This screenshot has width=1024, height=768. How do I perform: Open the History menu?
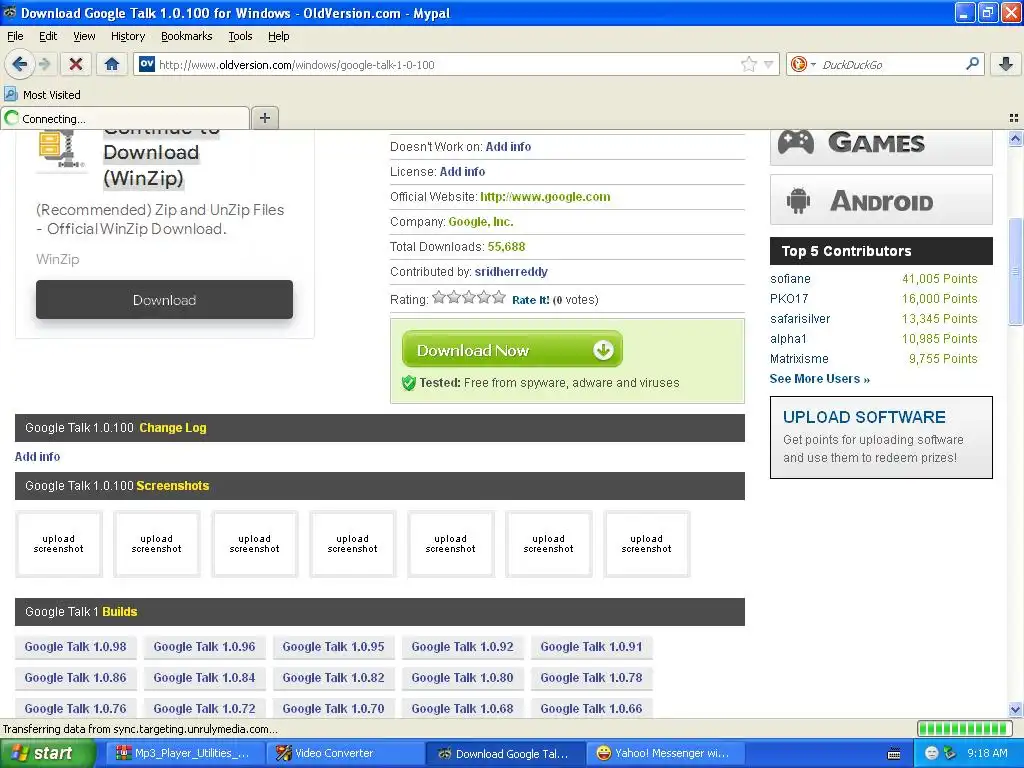[127, 37]
